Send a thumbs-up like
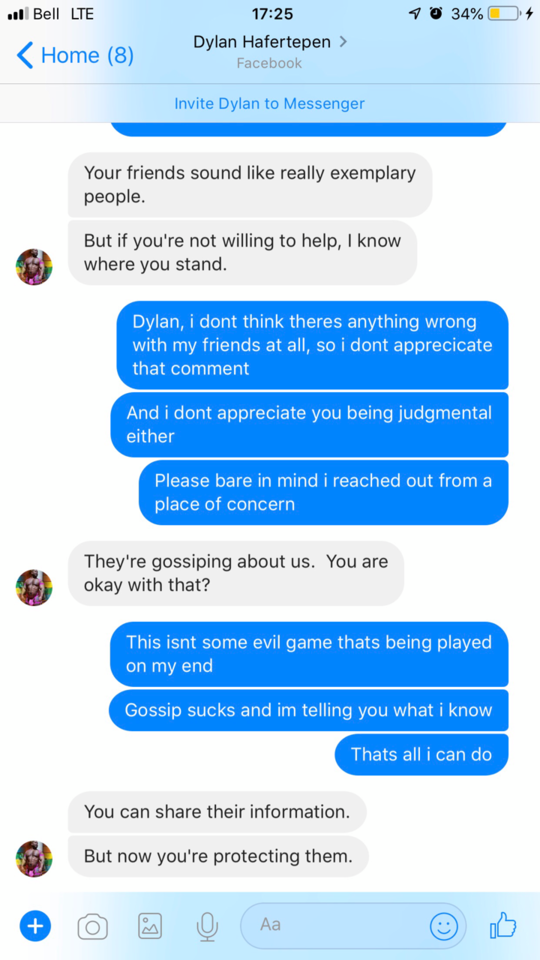Viewport: 540px width, 960px height. 503,926
